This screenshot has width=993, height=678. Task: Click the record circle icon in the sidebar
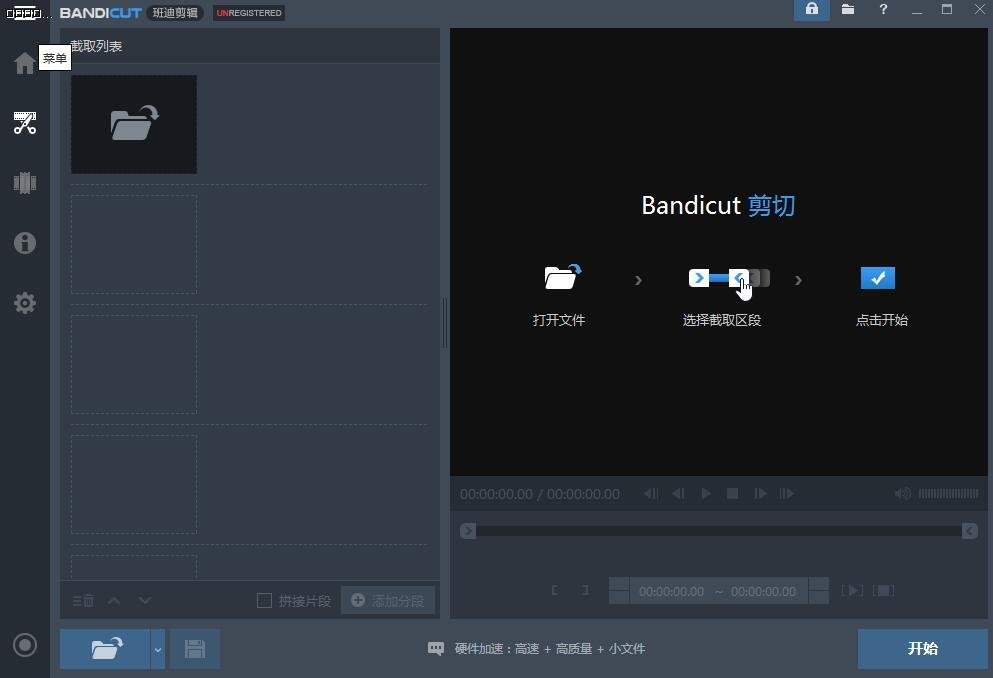(x=25, y=645)
